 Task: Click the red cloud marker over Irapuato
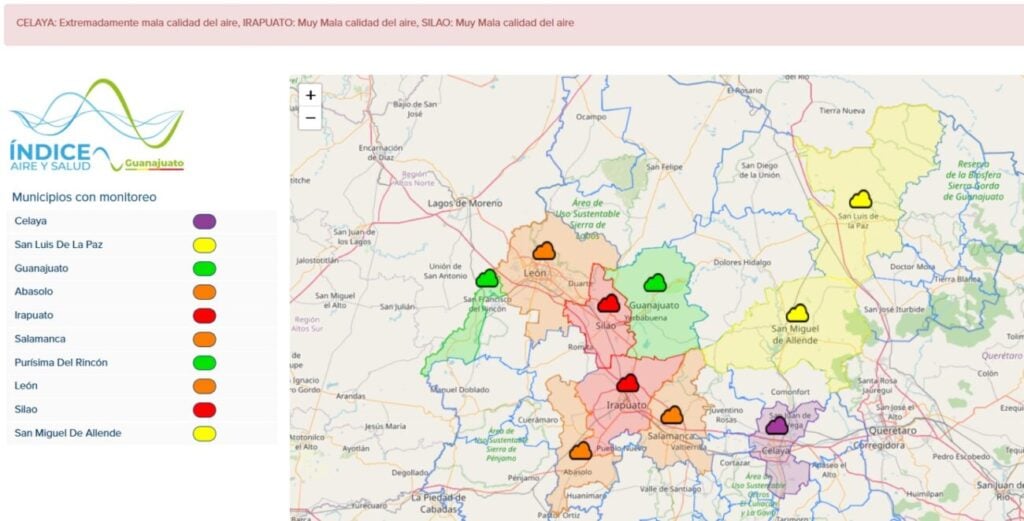coord(627,382)
